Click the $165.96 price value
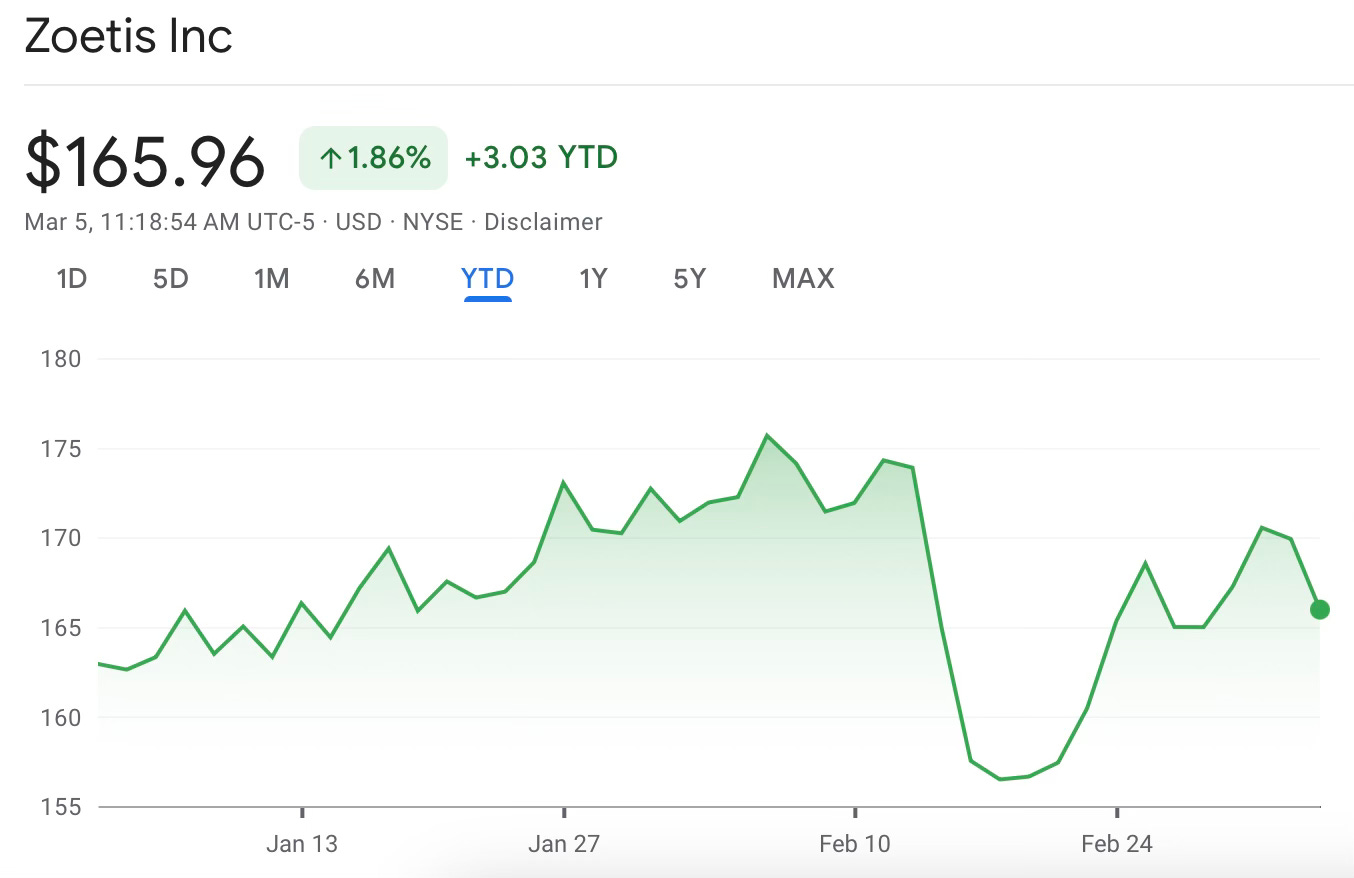Screen dimensions: 1354x878 pyautogui.click(x=145, y=161)
